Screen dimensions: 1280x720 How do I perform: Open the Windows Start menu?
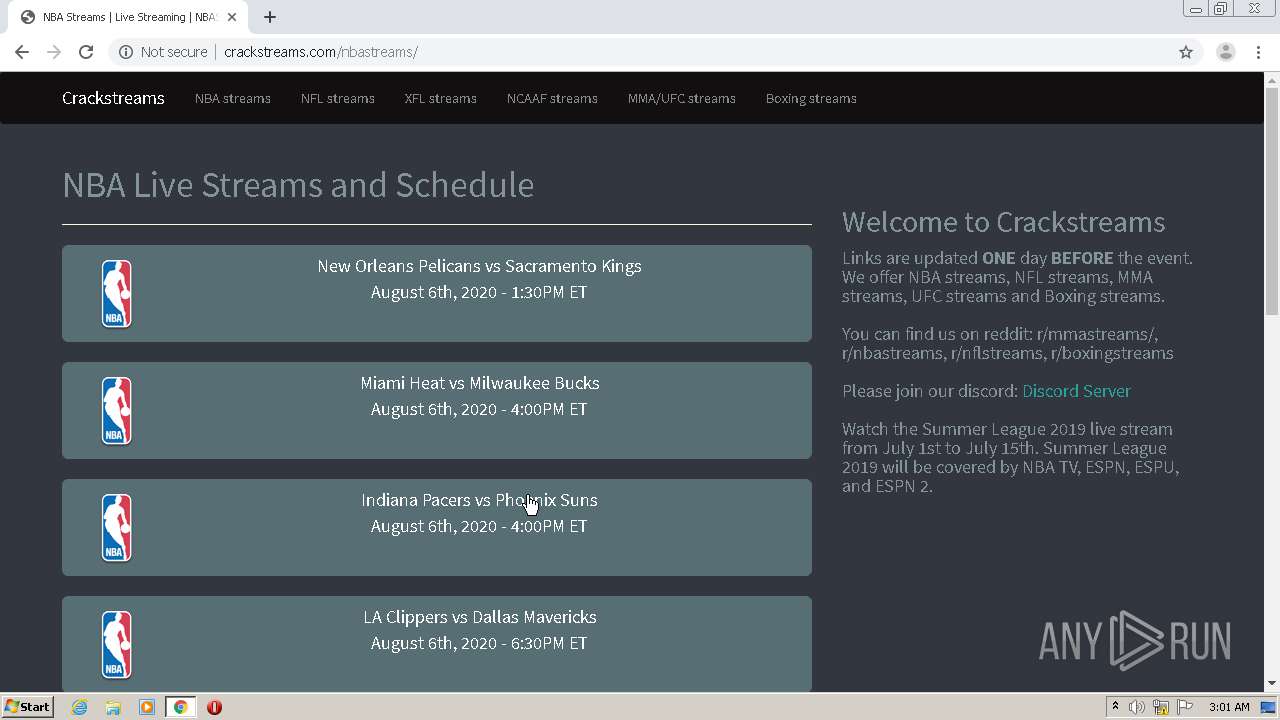pos(27,706)
